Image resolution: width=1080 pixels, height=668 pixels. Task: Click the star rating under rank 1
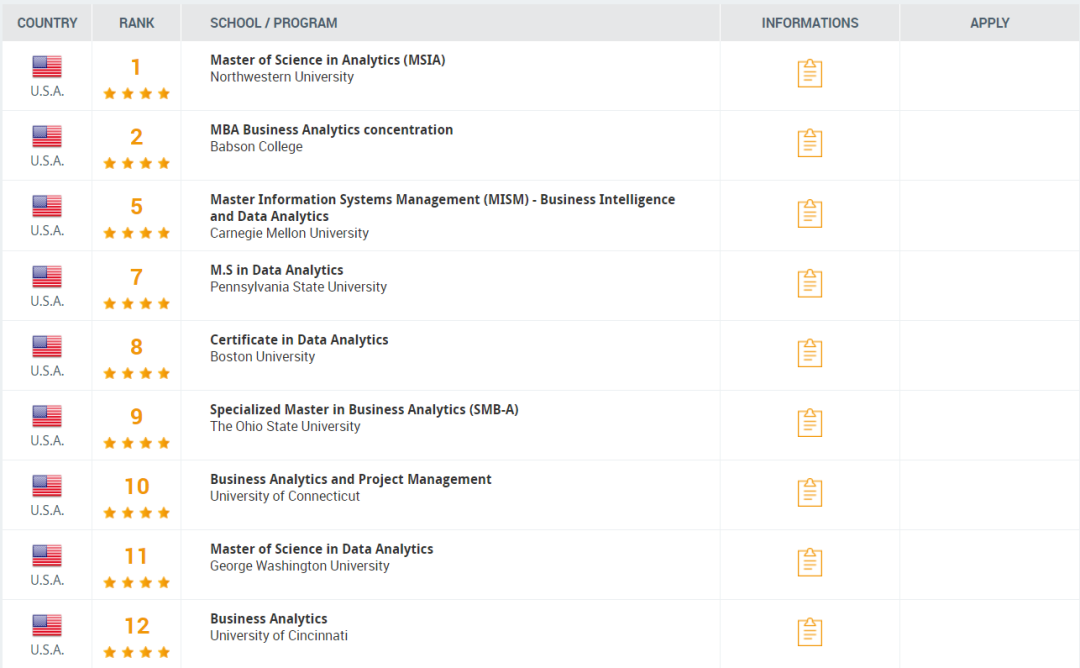tap(136, 94)
